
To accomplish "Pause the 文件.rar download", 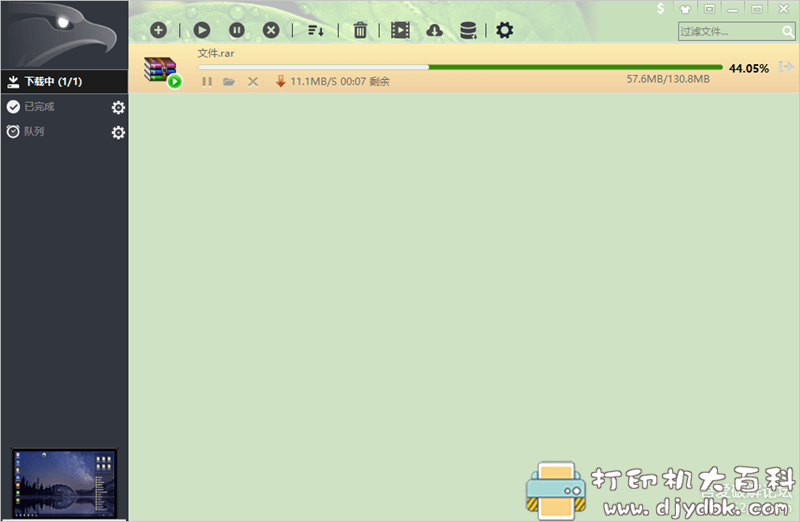I will click(207, 82).
